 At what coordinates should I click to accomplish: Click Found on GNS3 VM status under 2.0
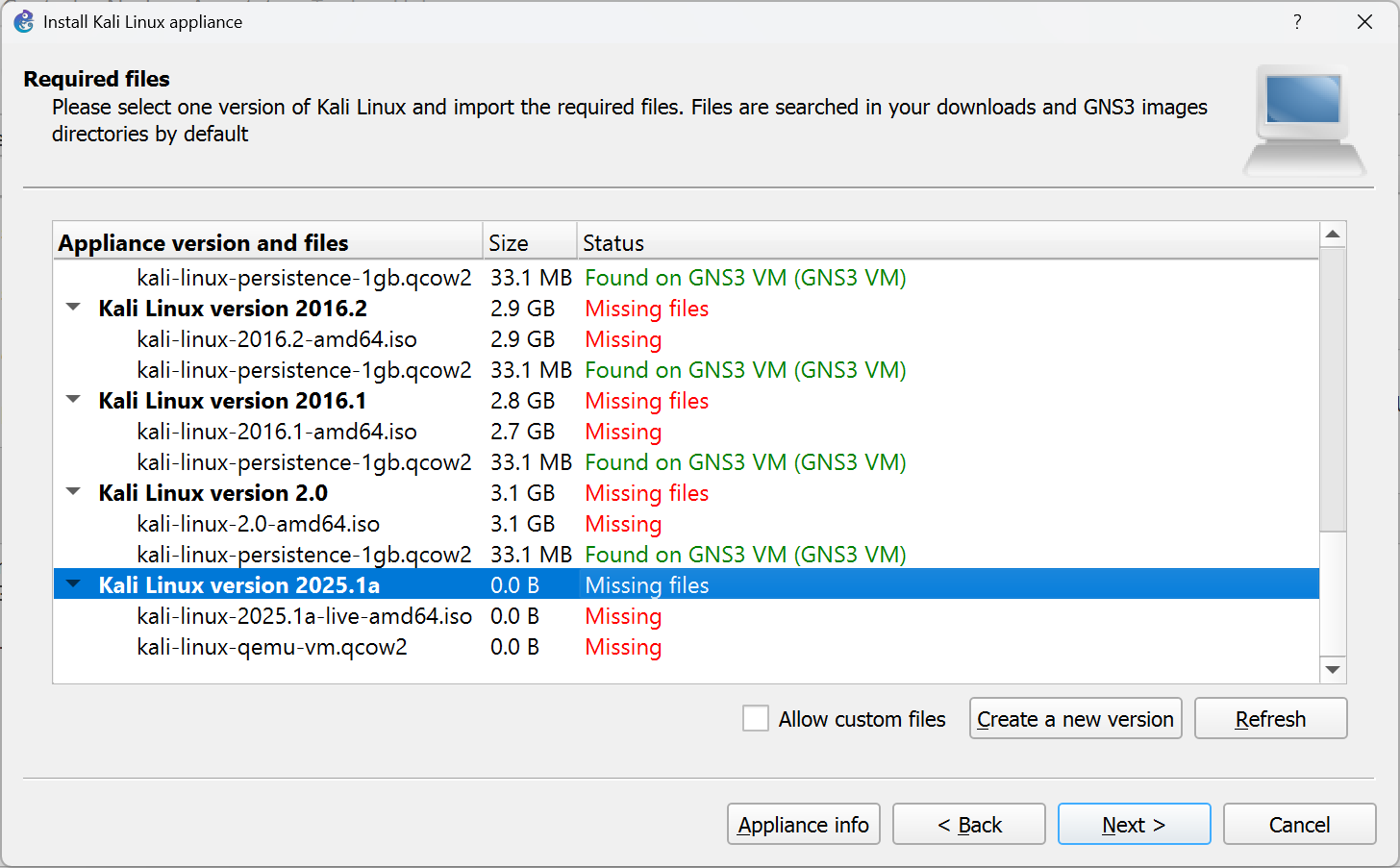[x=745, y=554]
